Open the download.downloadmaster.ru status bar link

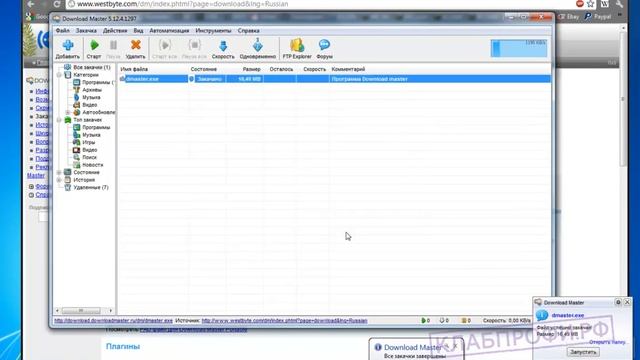pyautogui.click(x=113, y=321)
